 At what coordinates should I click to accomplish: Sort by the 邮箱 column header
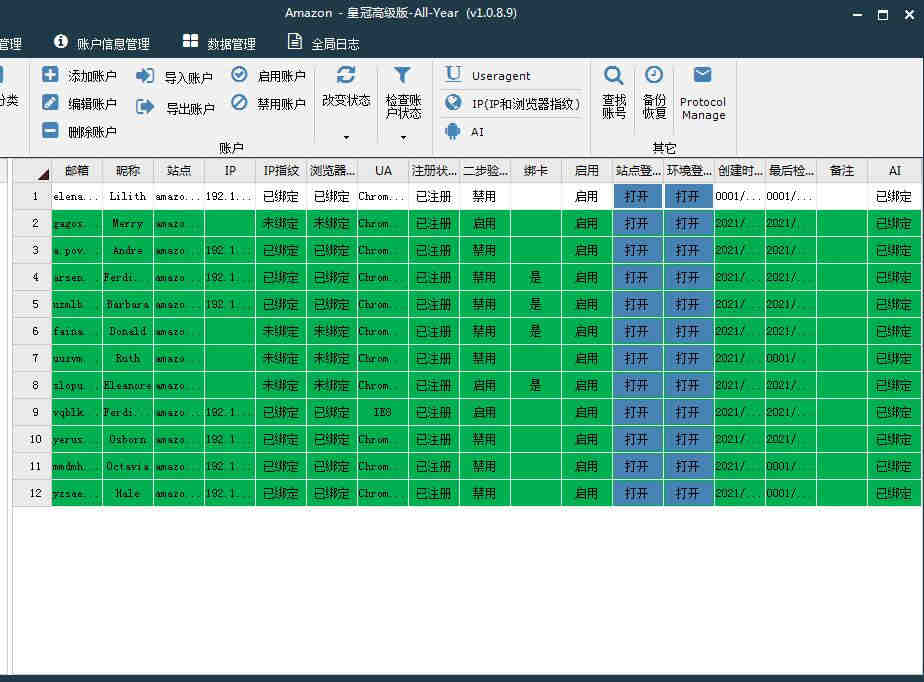(77, 171)
